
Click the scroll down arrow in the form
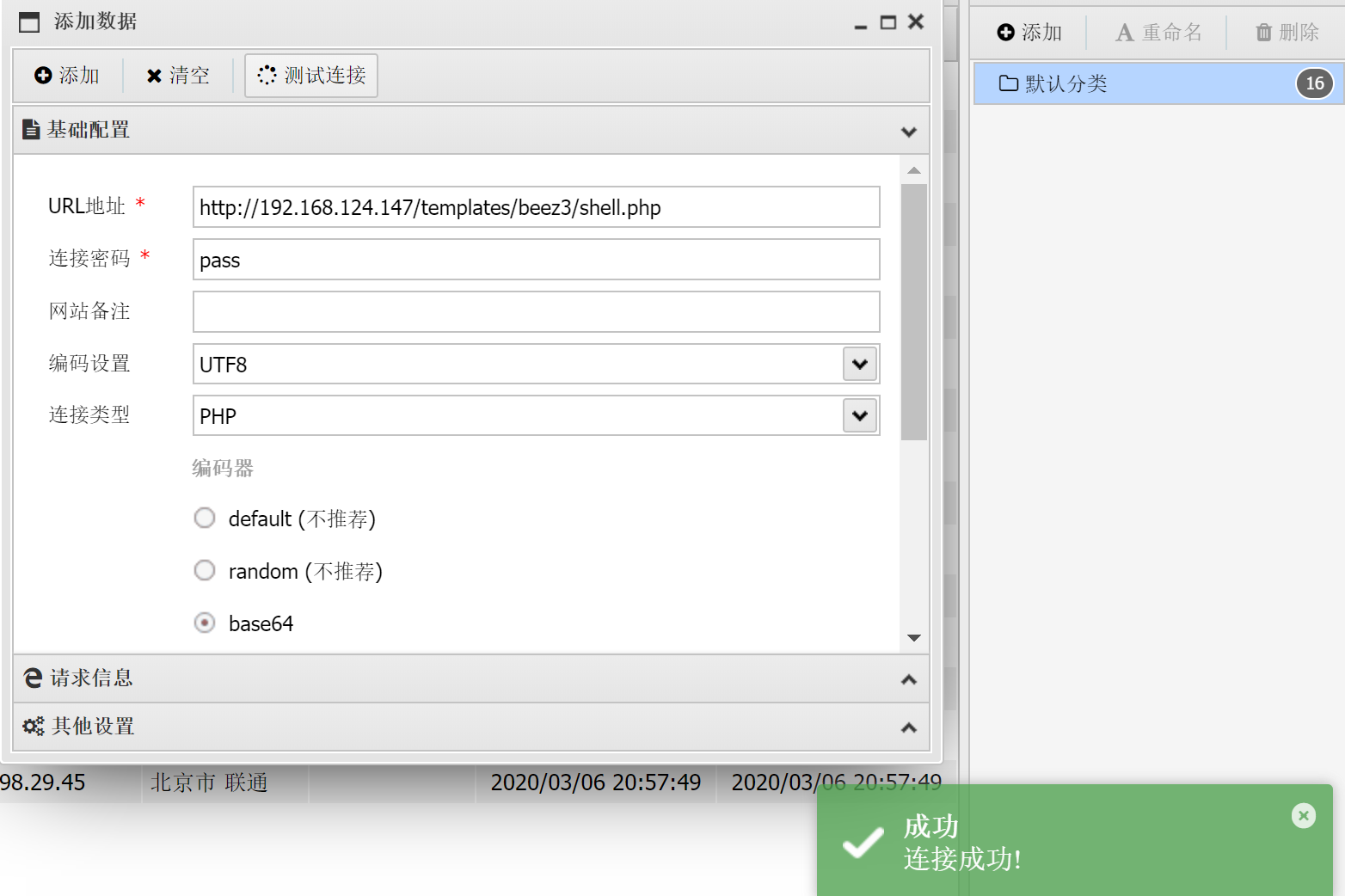(914, 638)
